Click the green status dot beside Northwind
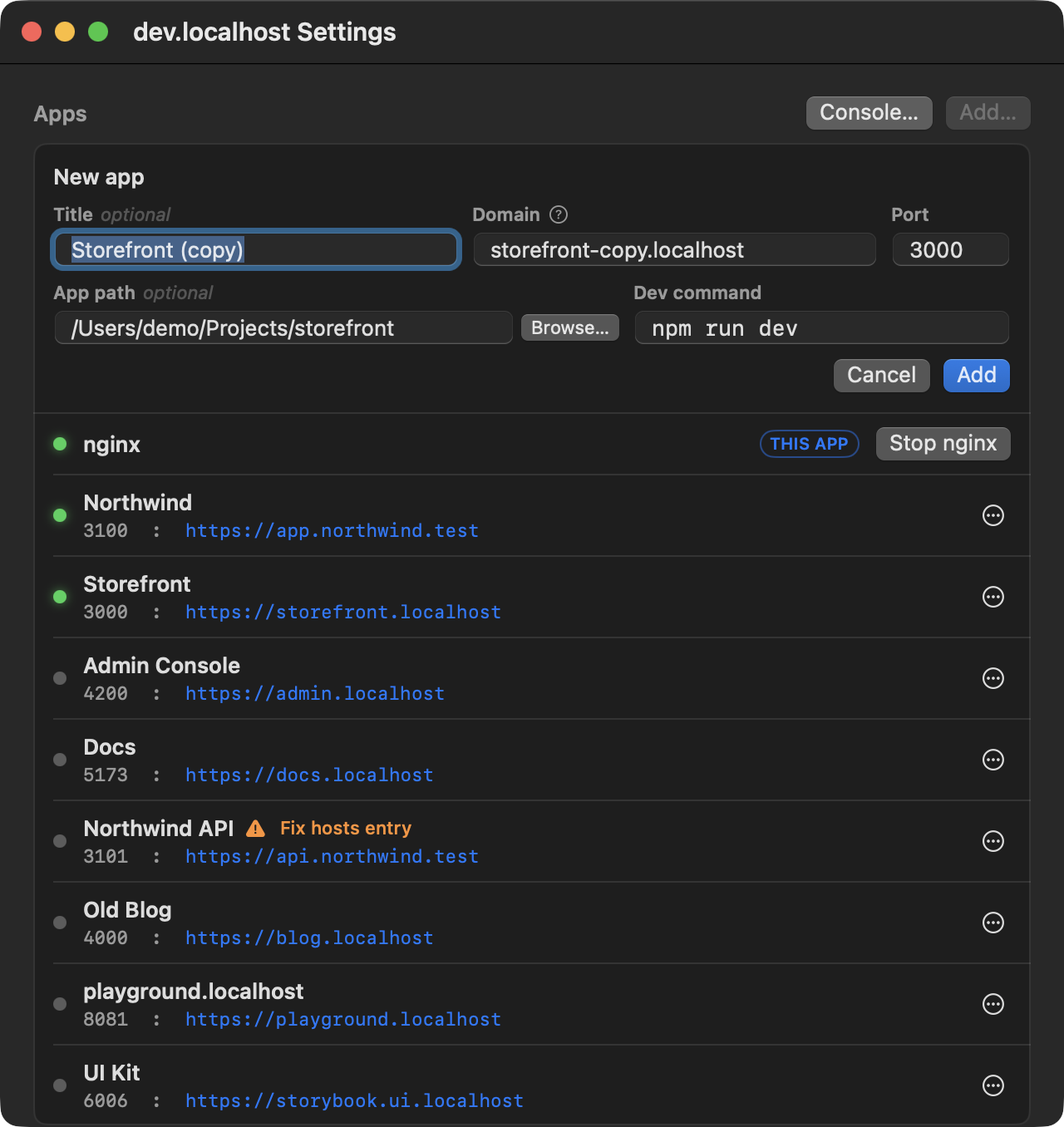 (x=60, y=515)
